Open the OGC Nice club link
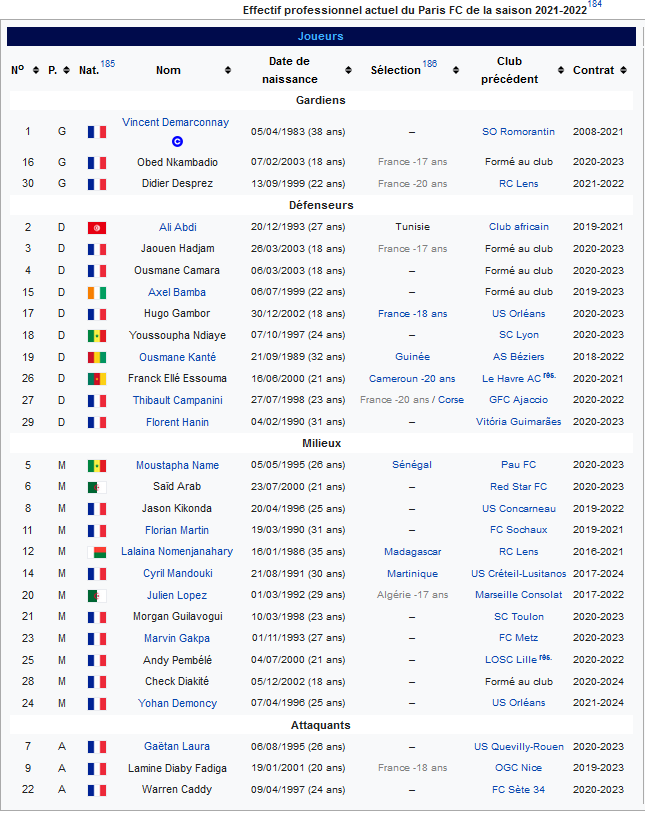Image resolution: width=645 pixels, height=813 pixels. point(518,769)
